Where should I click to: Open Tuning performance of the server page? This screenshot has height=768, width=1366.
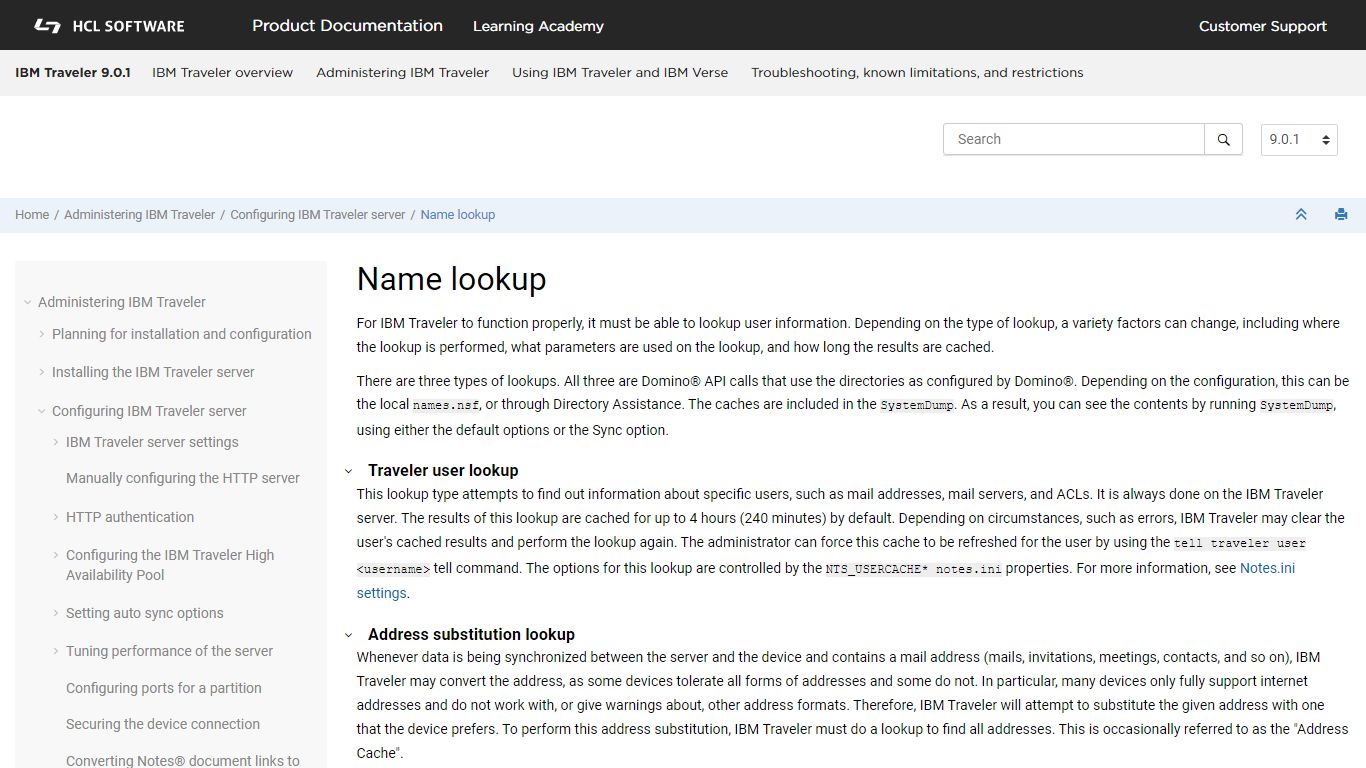tap(170, 651)
